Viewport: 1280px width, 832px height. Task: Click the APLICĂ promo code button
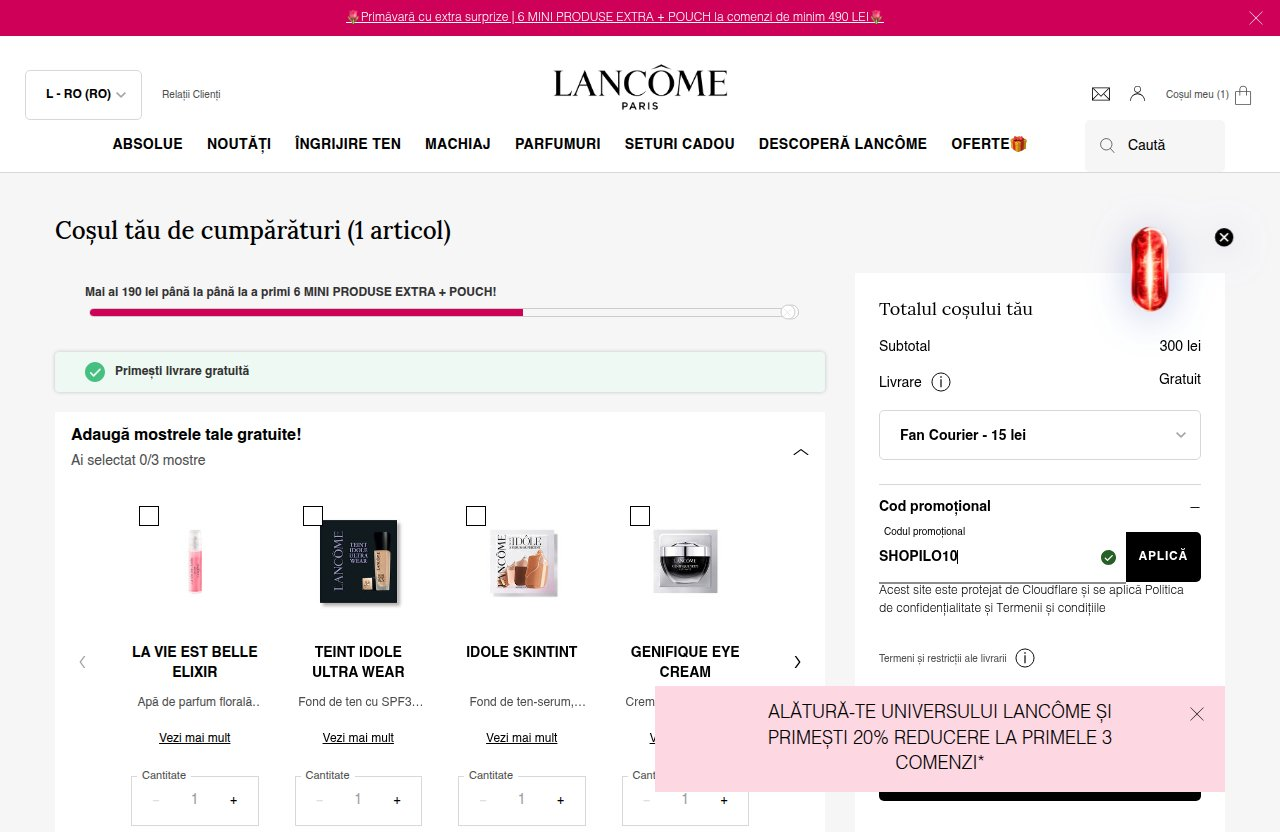click(x=1163, y=556)
